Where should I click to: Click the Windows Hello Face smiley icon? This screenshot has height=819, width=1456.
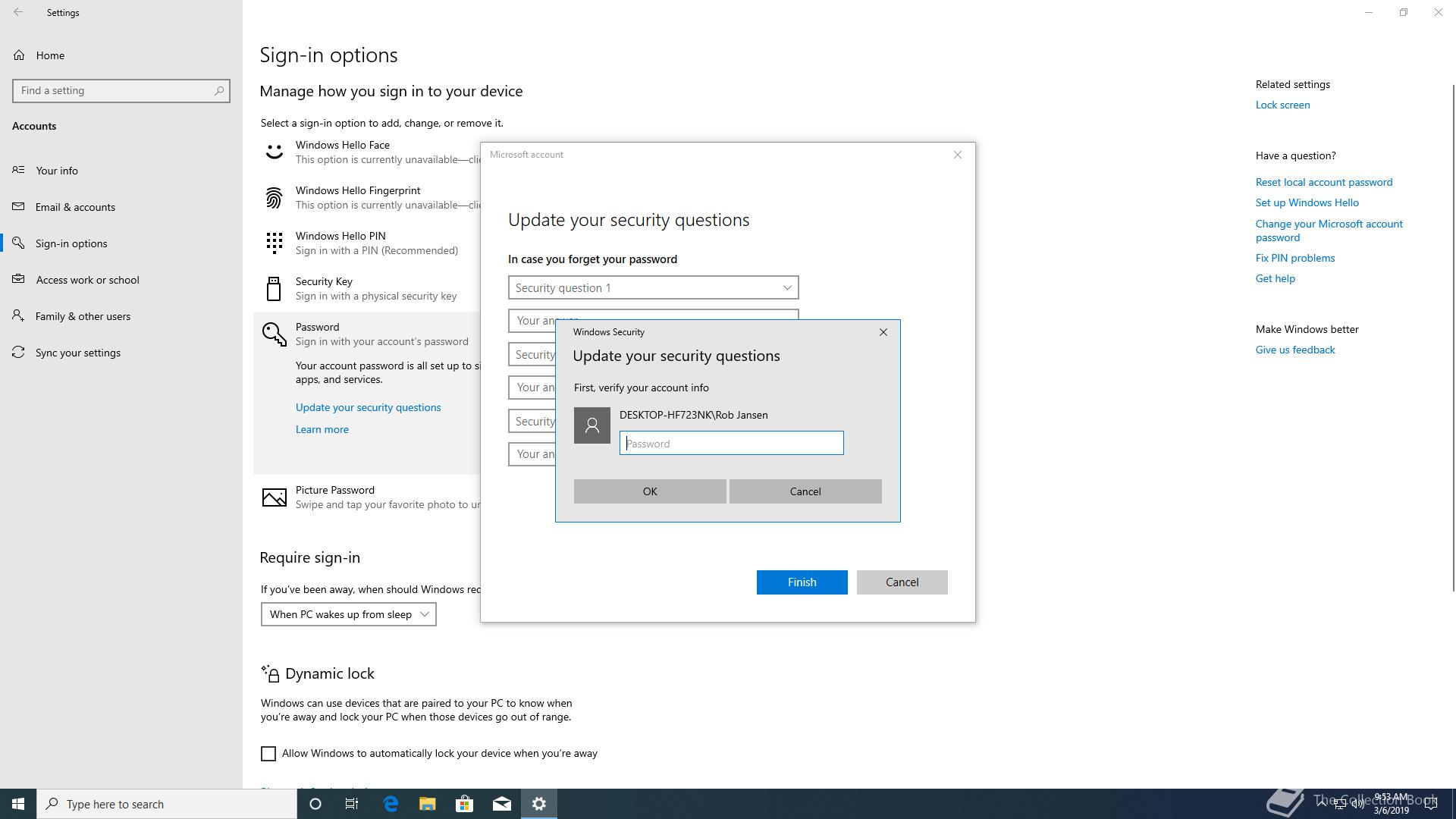(274, 152)
